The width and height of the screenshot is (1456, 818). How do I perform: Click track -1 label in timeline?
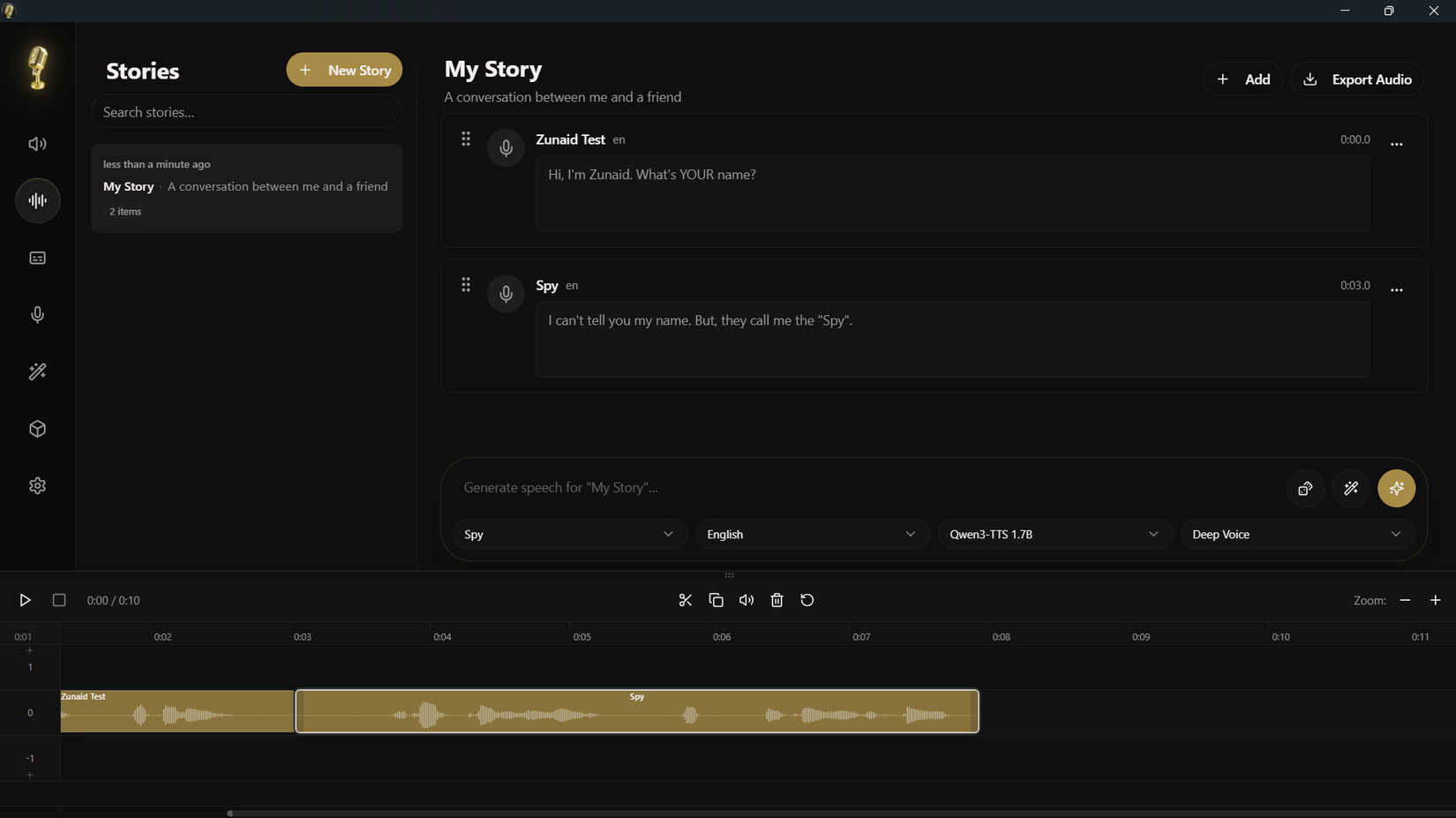[x=30, y=758]
